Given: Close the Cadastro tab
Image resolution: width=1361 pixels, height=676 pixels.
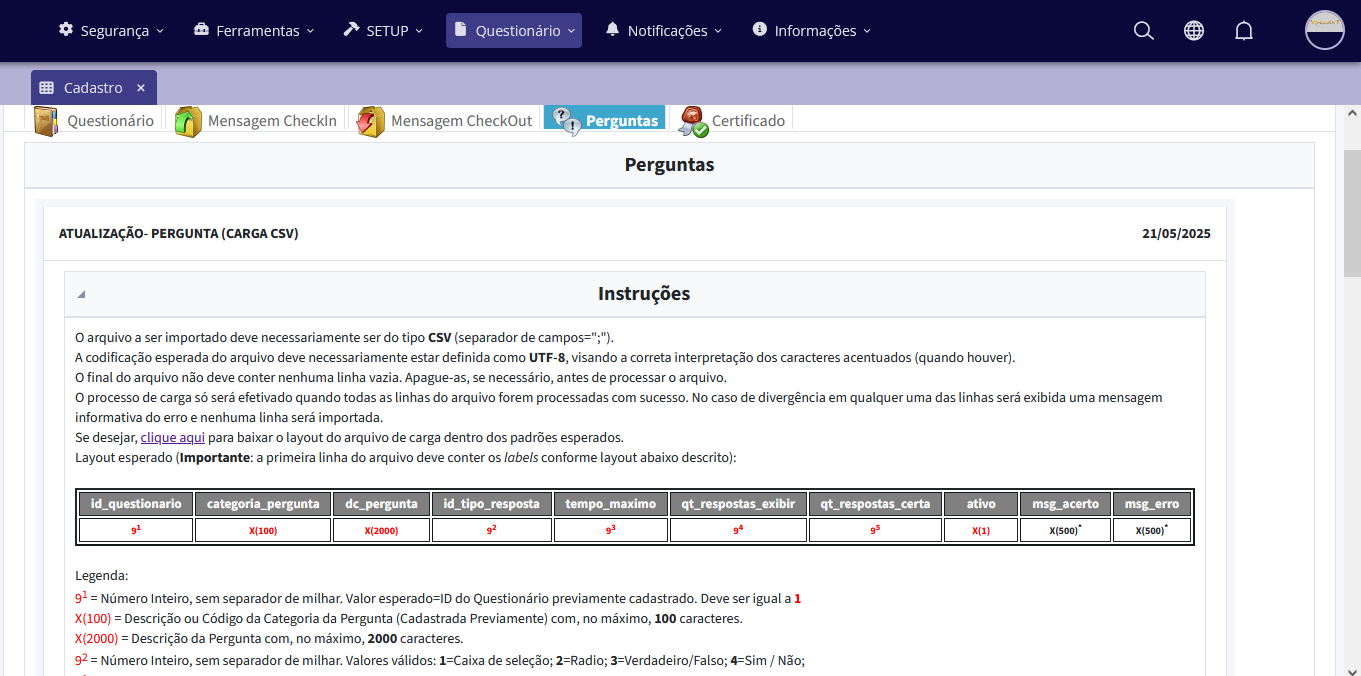Looking at the screenshot, I should coord(141,88).
